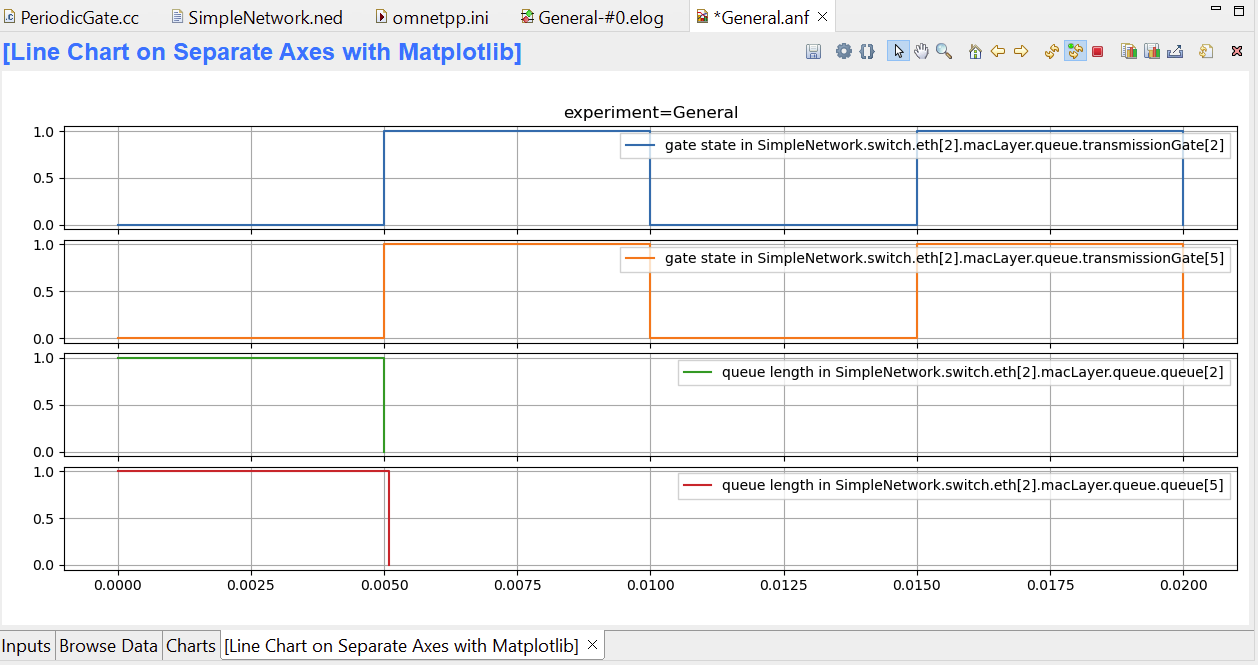Minimize the editor area

tap(1215, 8)
